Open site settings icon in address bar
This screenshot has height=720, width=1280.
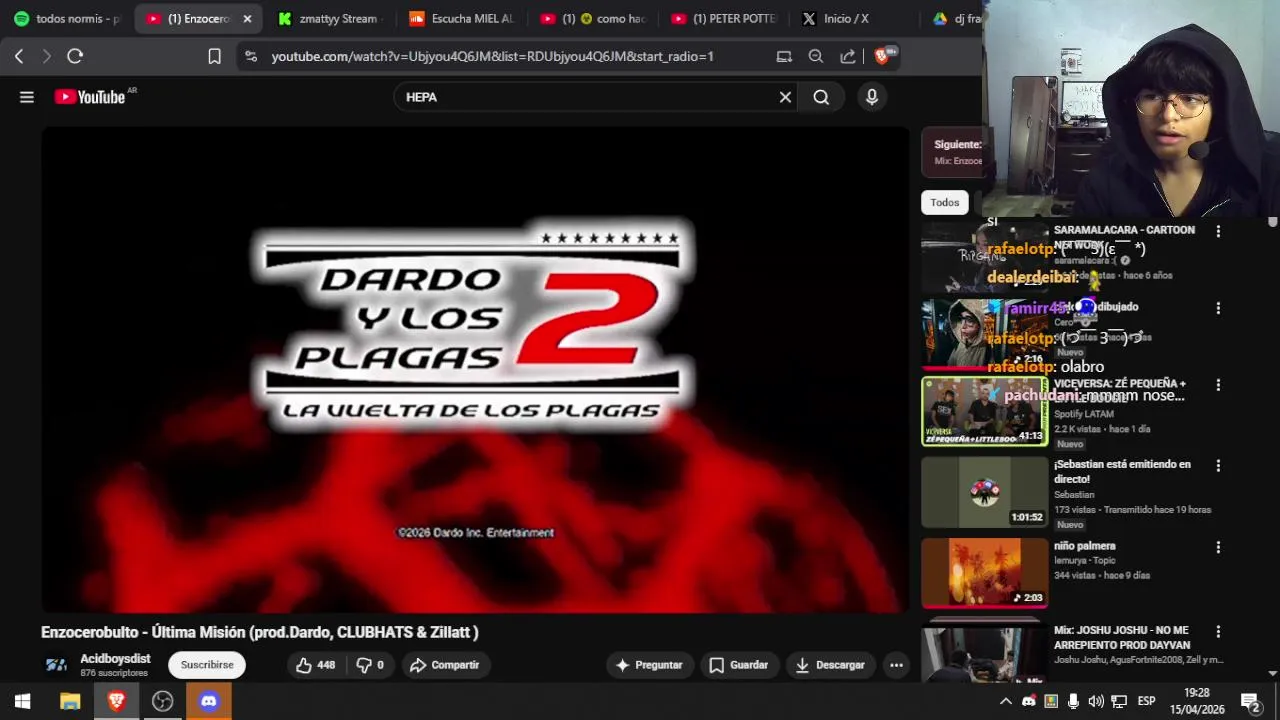(x=250, y=56)
